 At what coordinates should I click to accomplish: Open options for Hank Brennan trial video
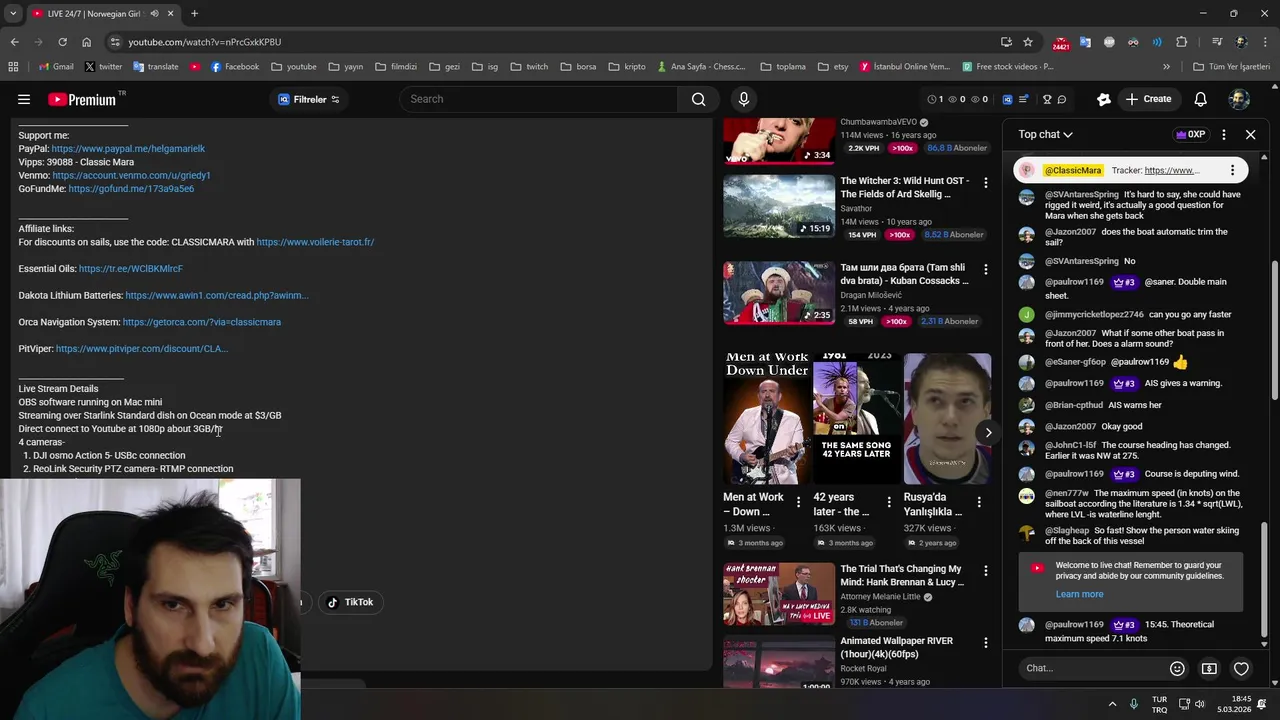pos(985,571)
